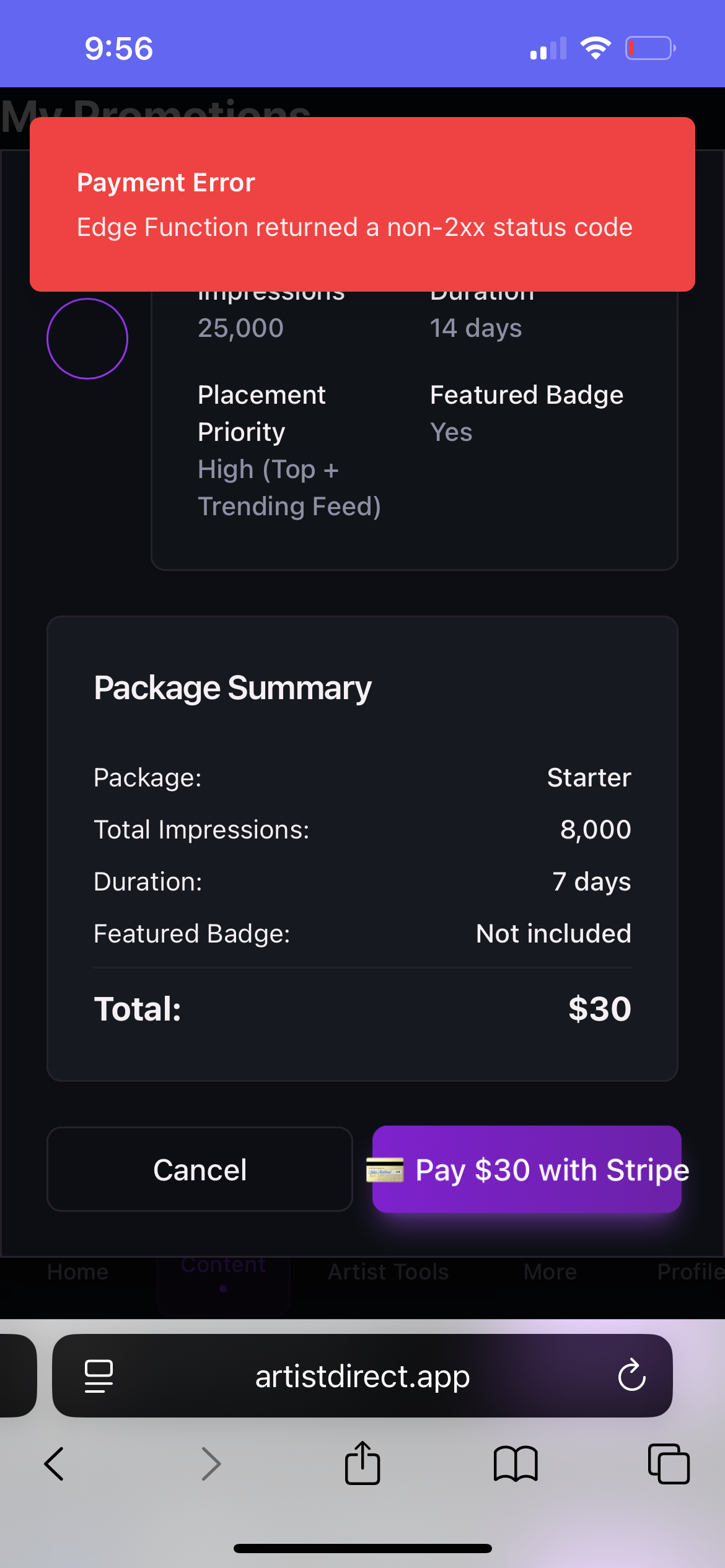Screen dimensions: 725x1568
Task: Tap the battery indicator in status bar
Action: [650, 48]
